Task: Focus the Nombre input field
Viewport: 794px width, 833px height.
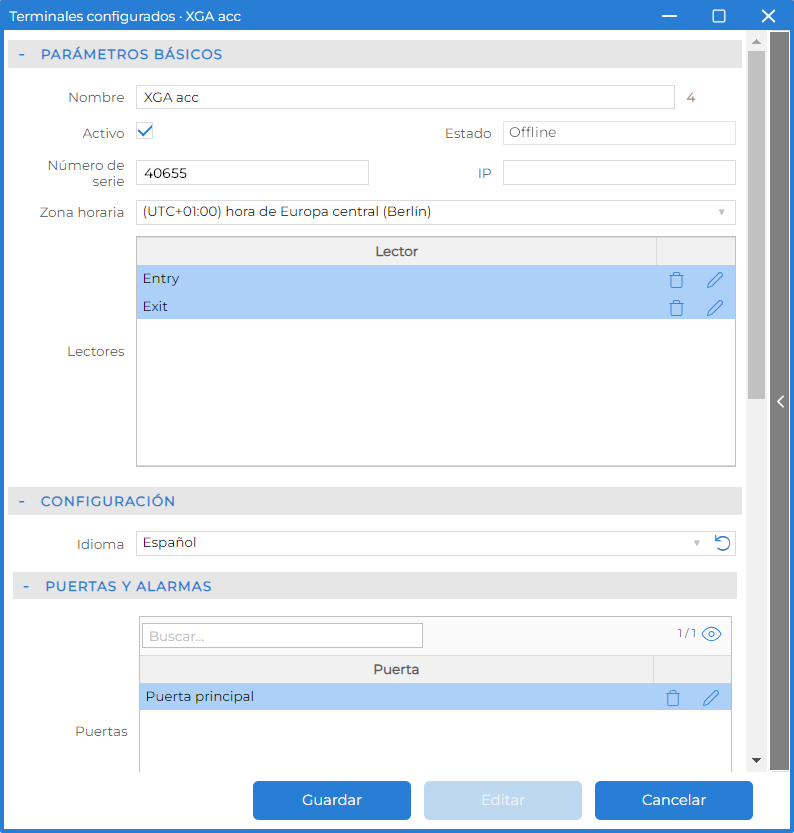Action: pyautogui.click(x=405, y=97)
